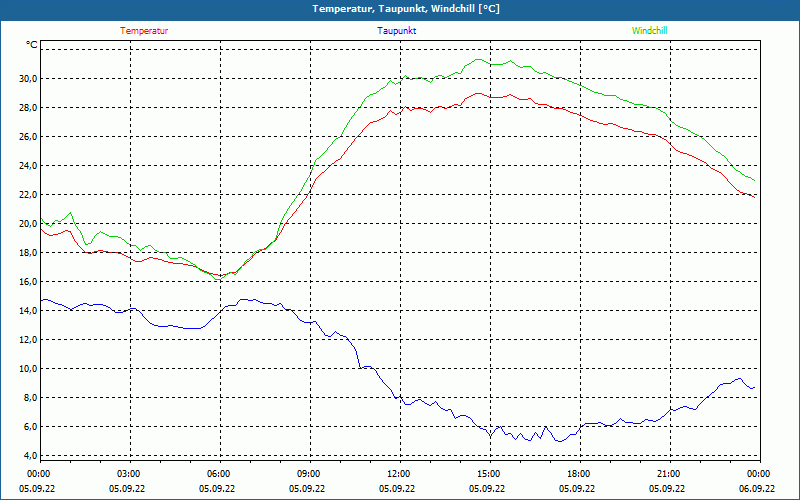Click the '18,0' y-axis value
The image size is (800, 500).
click(28, 253)
